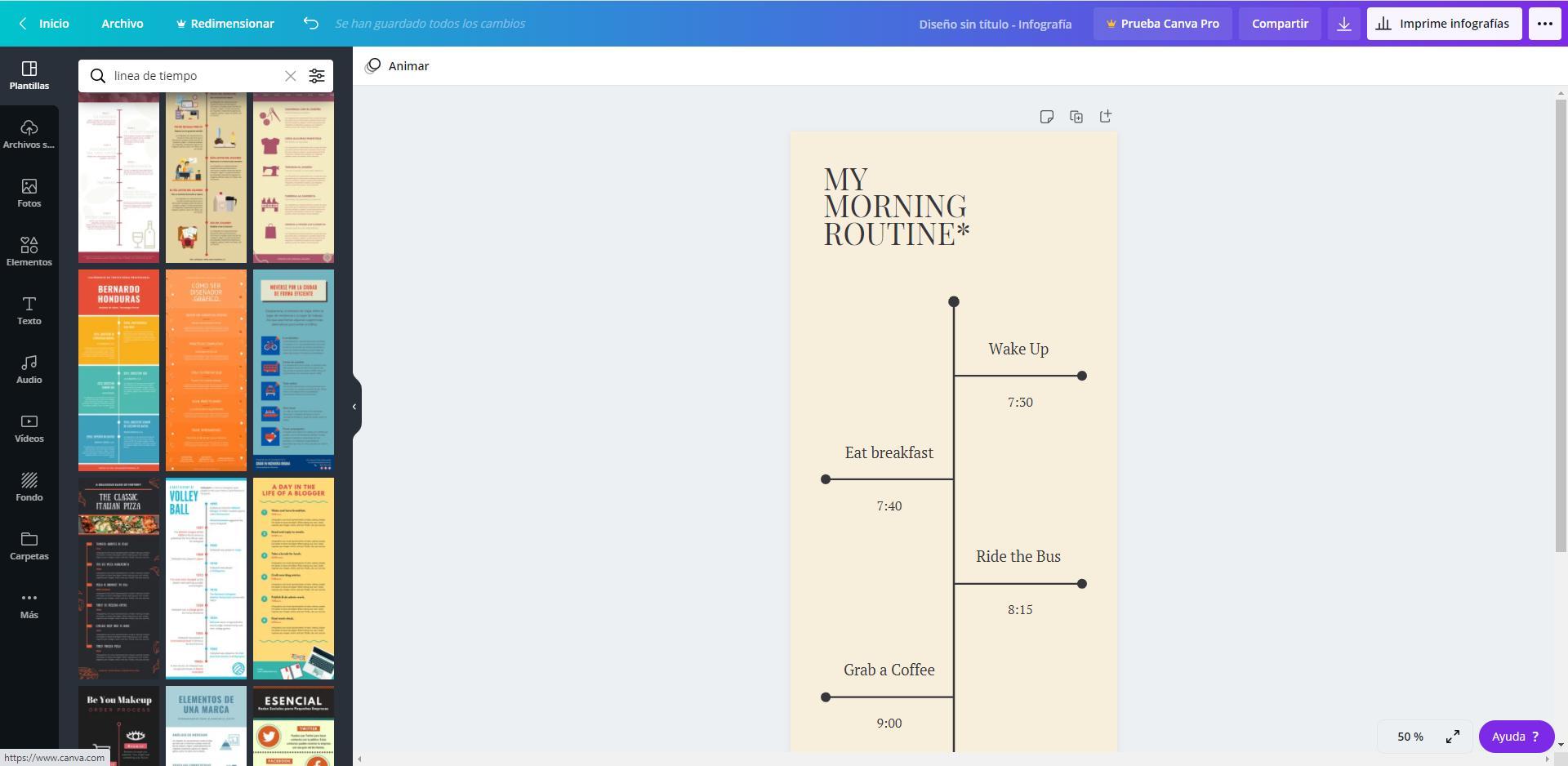Add a new page using plus-page icon
This screenshot has height=766, width=1568.
click(x=1105, y=117)
